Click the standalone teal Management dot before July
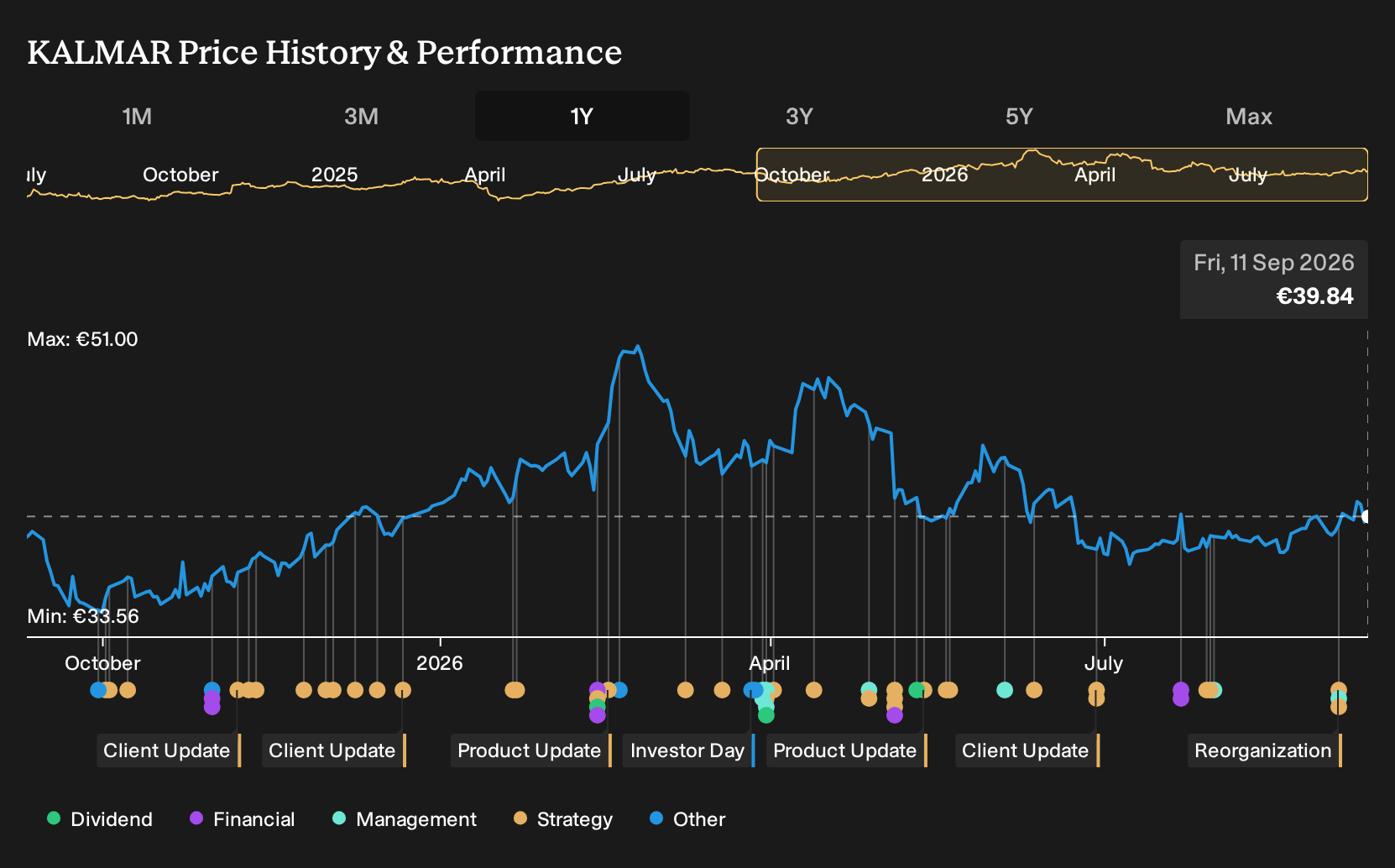The height and width of the screenshot is (868, 1395). [x=1005, y=690]
